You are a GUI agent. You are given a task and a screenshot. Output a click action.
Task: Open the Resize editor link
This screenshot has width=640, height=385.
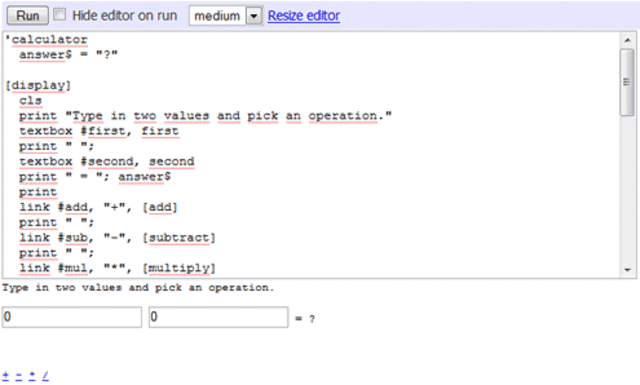(304, 16)
